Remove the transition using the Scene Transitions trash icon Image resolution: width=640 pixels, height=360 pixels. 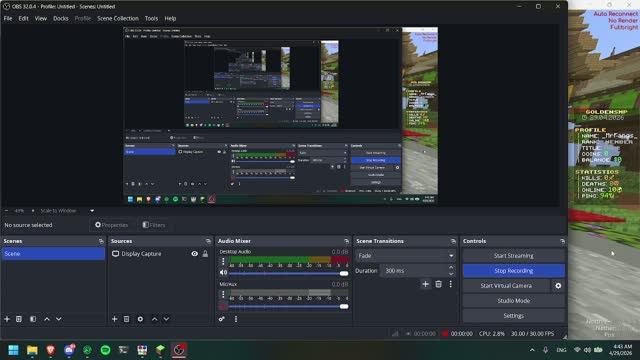coord(438,284)
